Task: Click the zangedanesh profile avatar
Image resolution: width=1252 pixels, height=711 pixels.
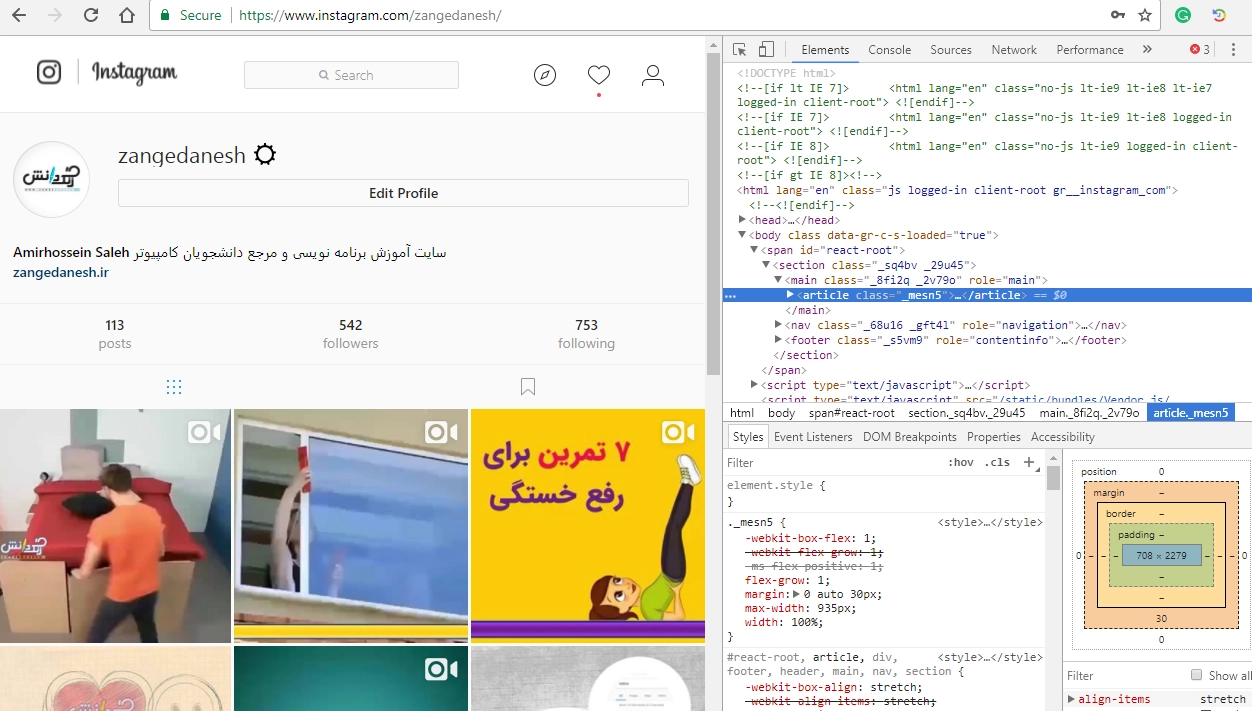Action: coord(52,179)
